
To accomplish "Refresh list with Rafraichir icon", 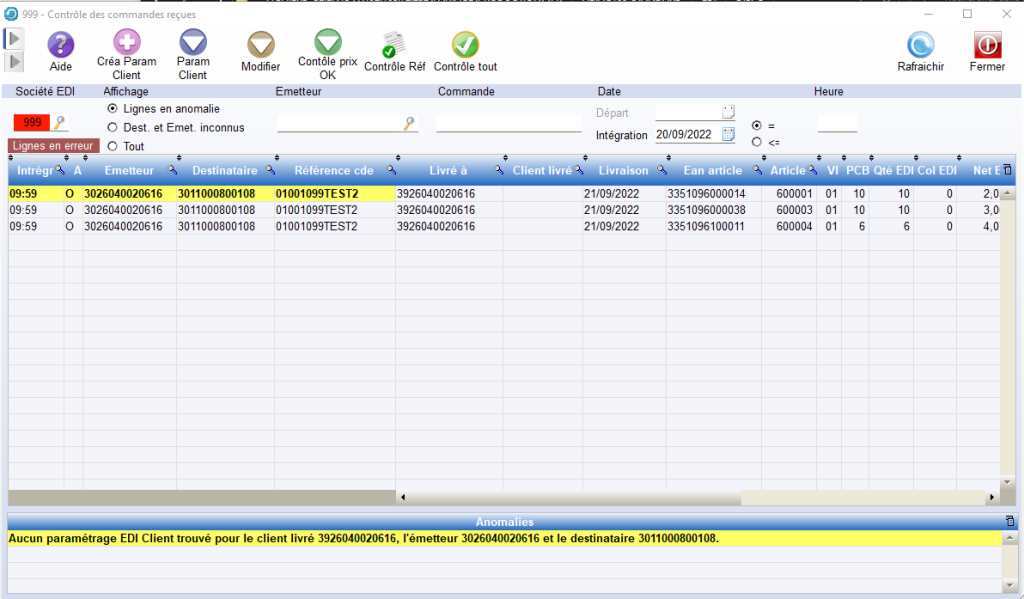I will pyautogui.click(x=920, y=46).
